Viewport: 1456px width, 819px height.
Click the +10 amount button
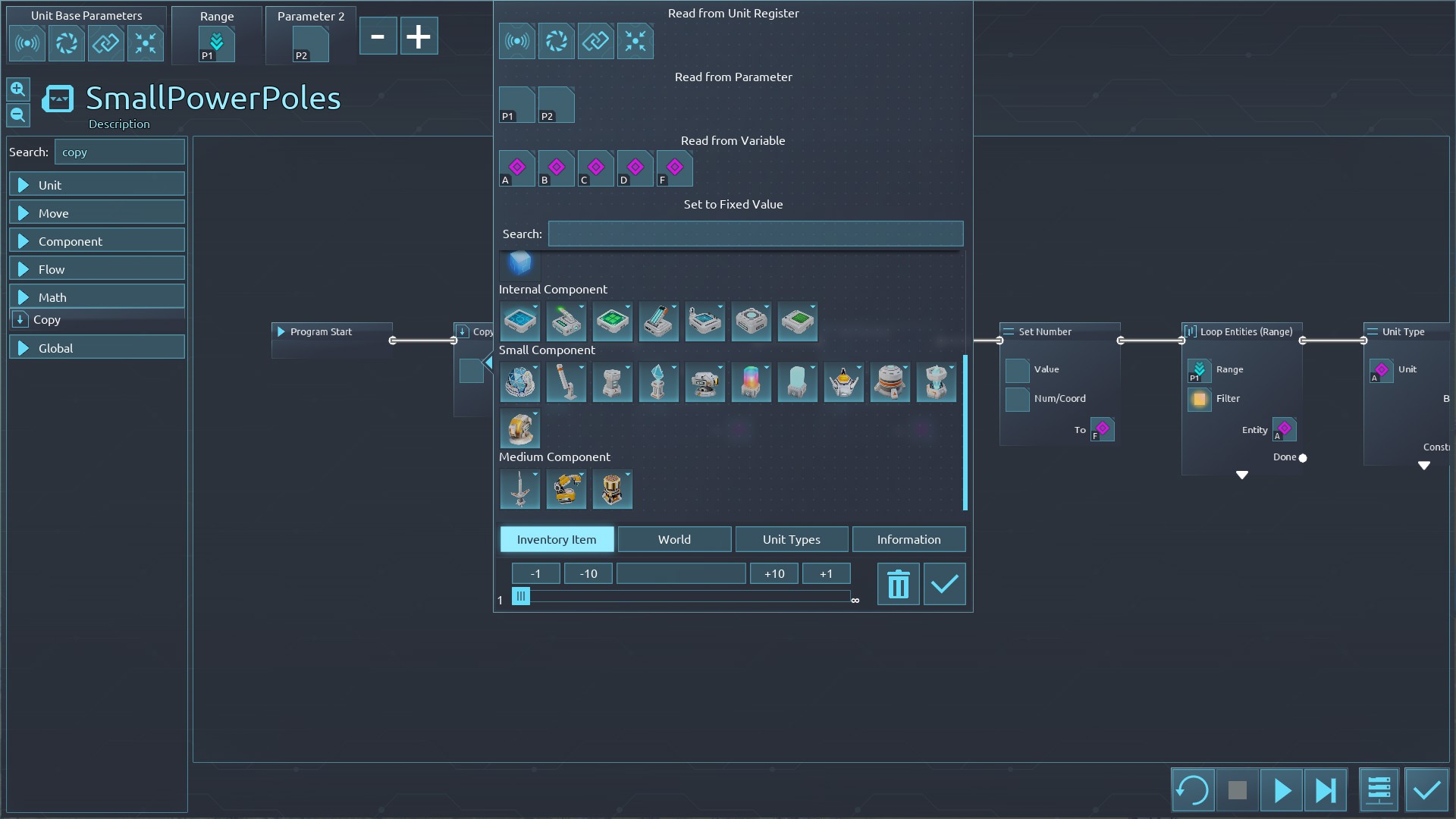click(x=773, y=573)
